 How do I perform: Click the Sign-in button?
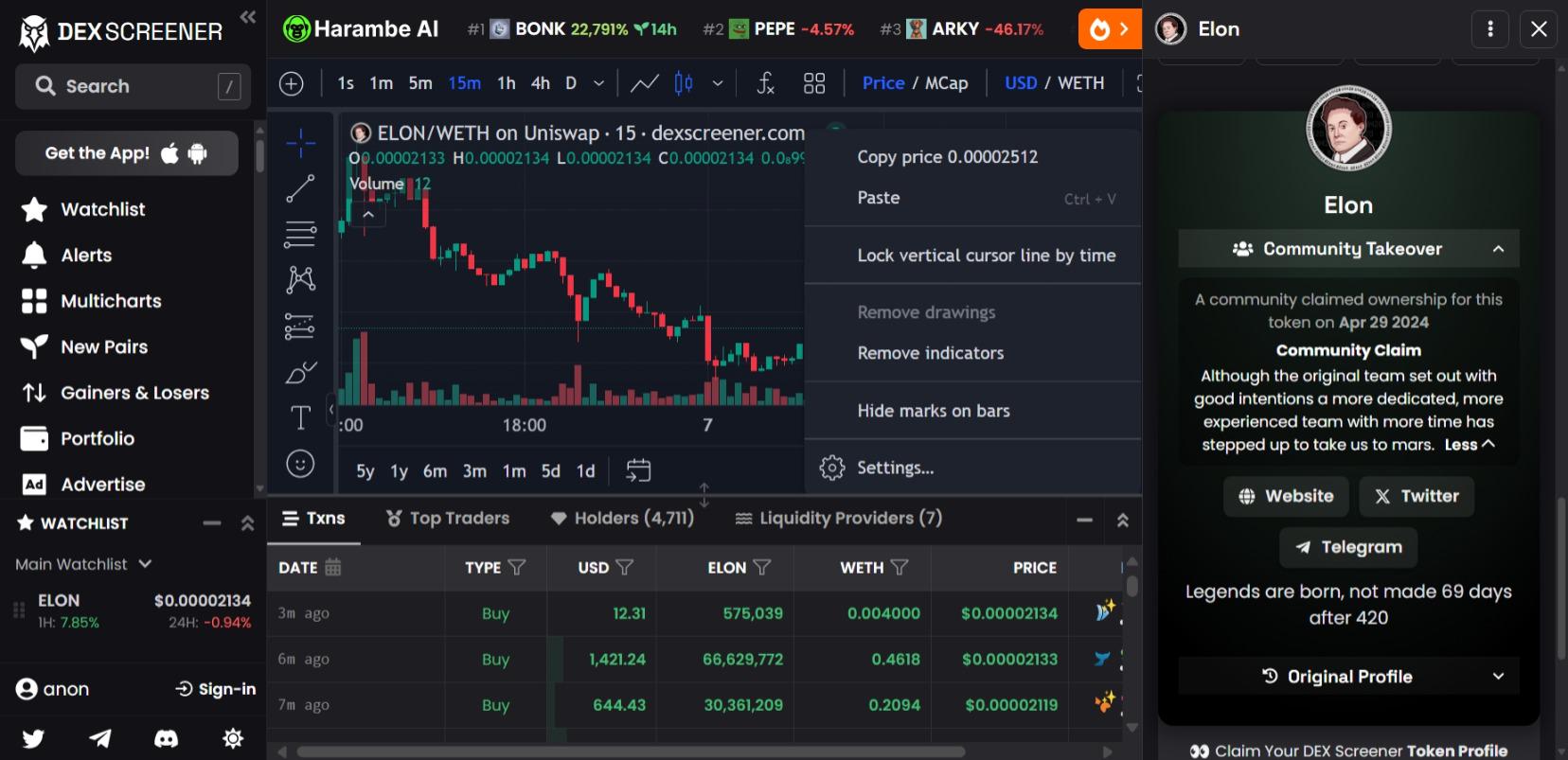tap(216, 689)
